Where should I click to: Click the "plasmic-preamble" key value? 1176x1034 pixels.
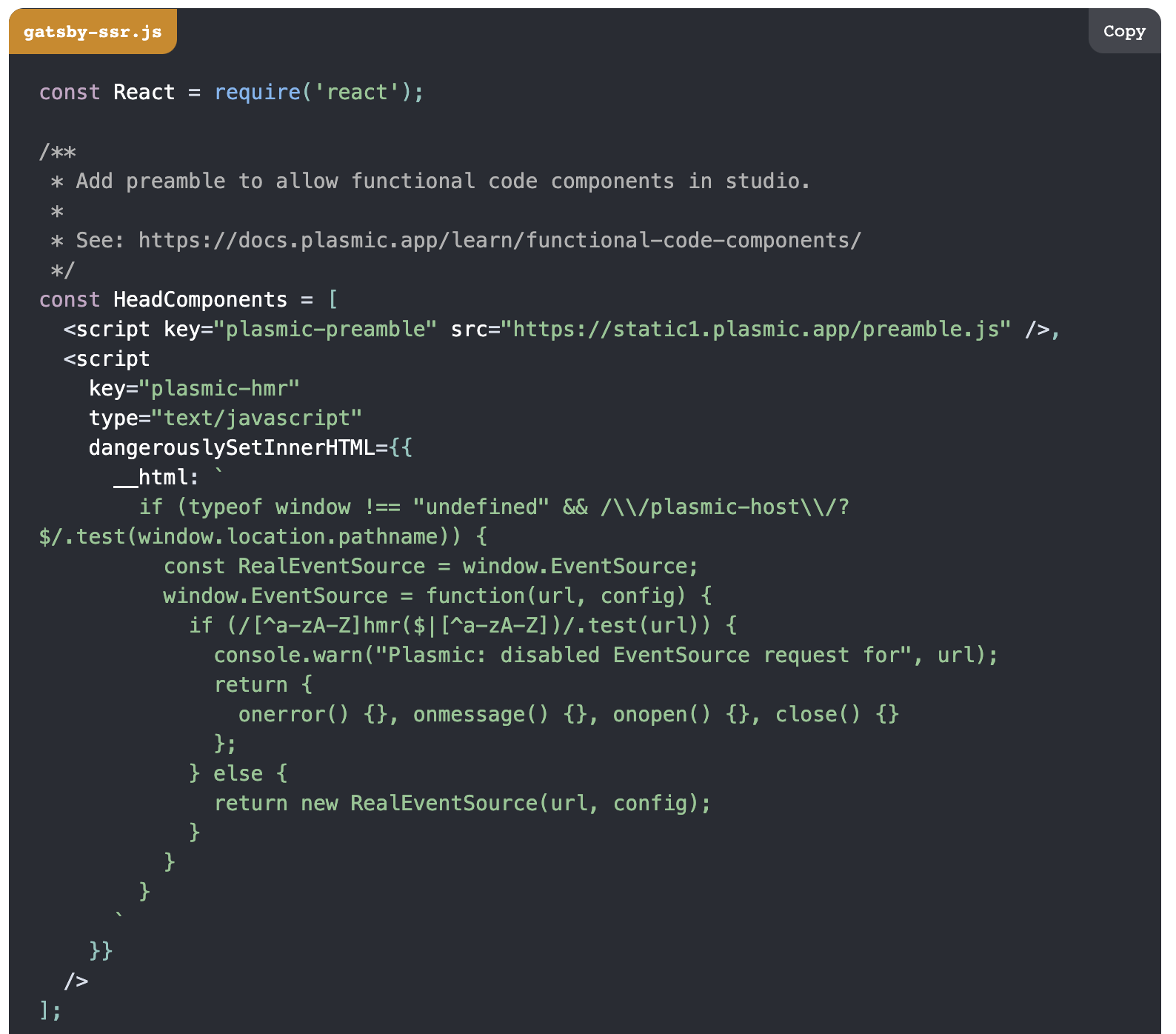pyautogui.click(x=325, y=330)
